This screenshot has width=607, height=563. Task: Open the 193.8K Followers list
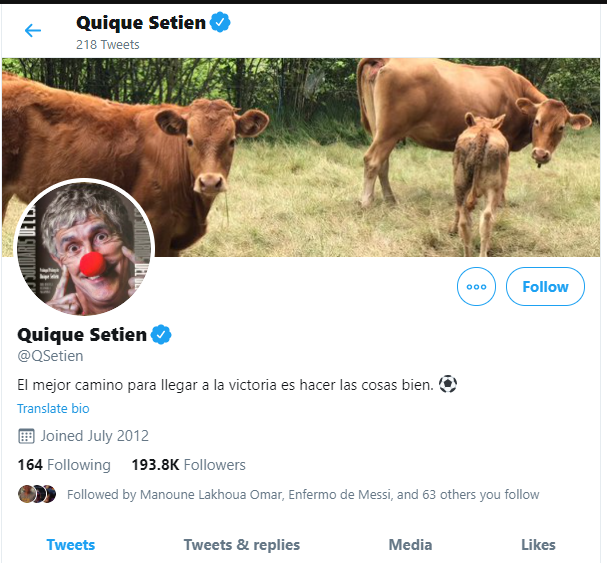click(188, 465)
